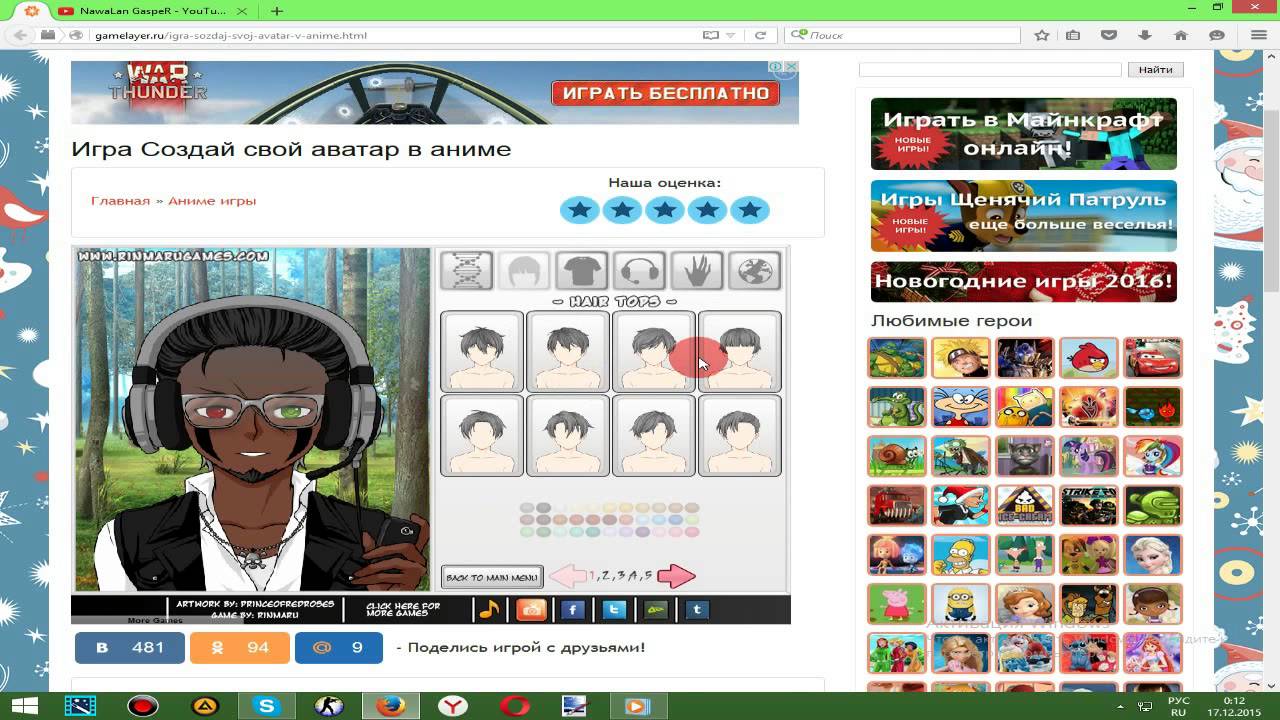Open Opera from the taskbar

tap(514, 706)
